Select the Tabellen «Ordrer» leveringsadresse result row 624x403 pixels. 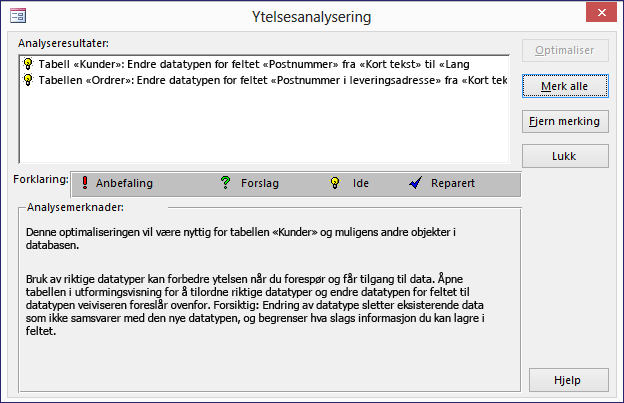click(x=263, y=80)
